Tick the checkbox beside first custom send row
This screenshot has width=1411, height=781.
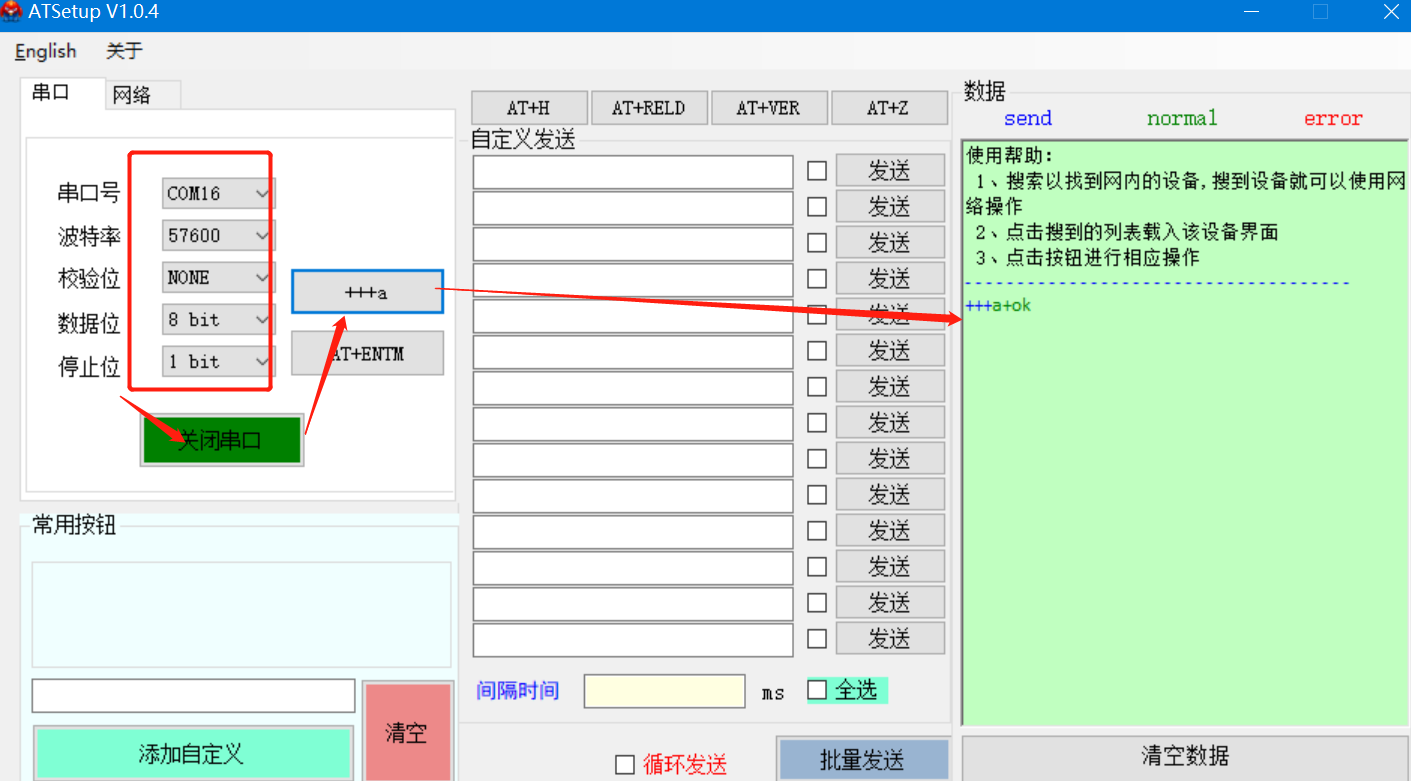pos(817,171)
